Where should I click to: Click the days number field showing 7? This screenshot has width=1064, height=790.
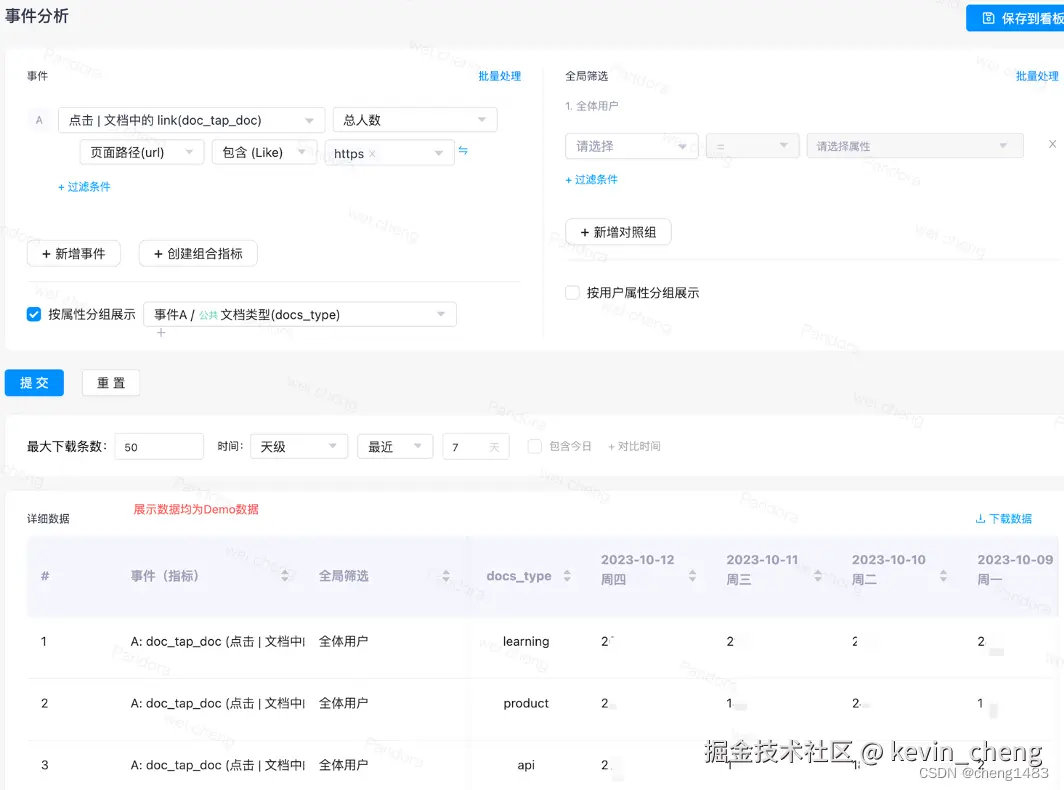point(476,447)
